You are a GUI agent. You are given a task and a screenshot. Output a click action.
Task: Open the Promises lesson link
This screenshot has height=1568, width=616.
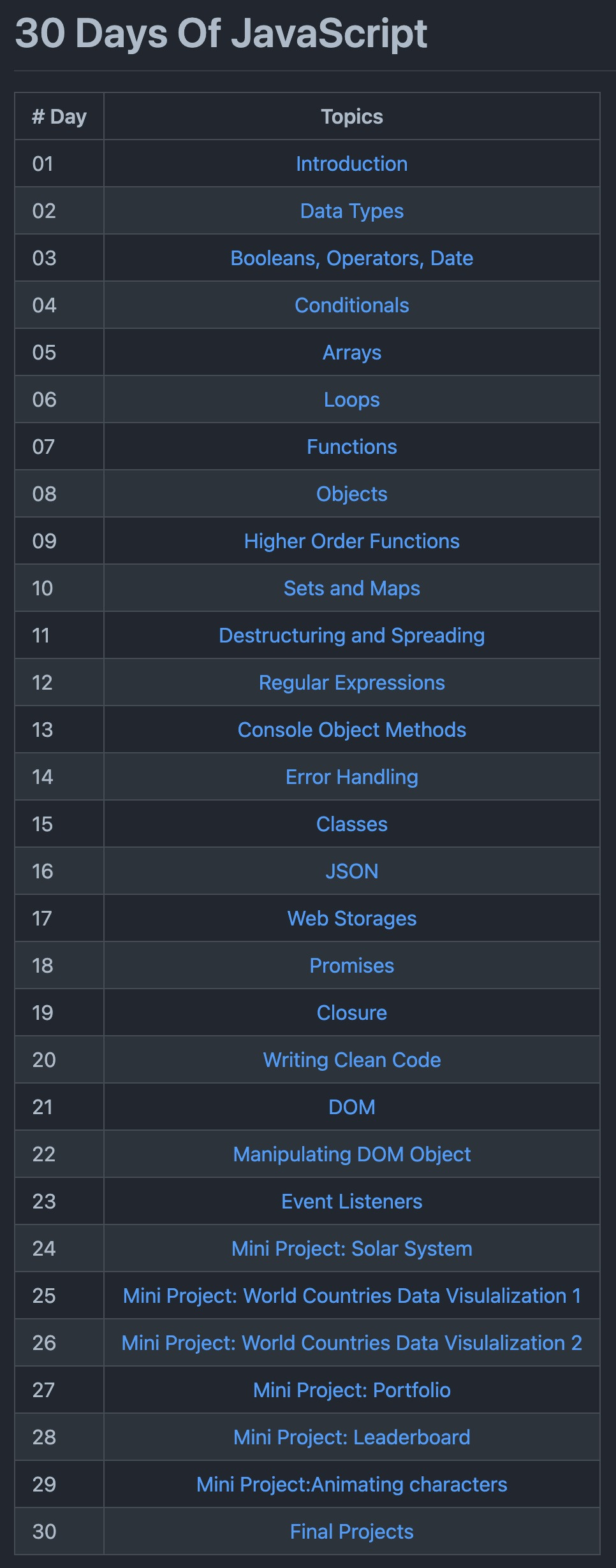click(351, 966)
